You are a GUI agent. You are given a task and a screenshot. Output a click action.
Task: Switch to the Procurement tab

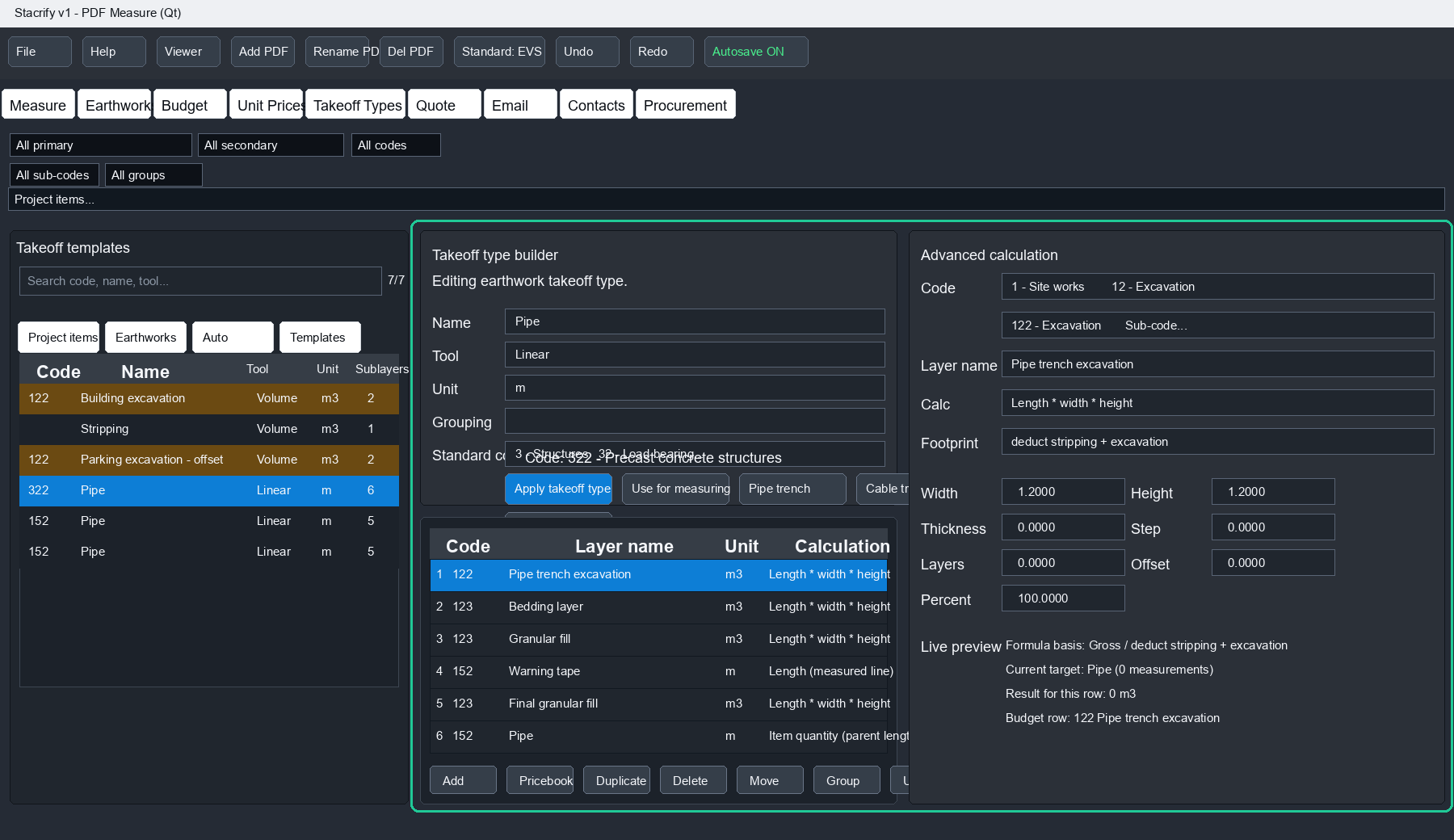685,105
